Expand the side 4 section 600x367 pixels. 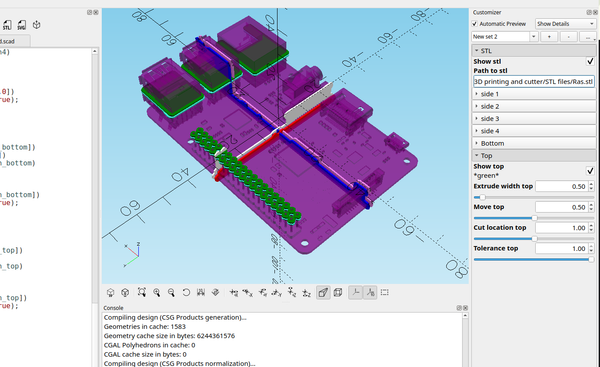[x=534, y=131]
